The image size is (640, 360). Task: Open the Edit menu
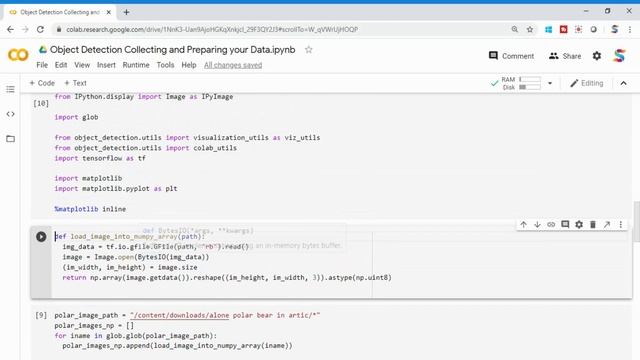(x=61, y=65)
